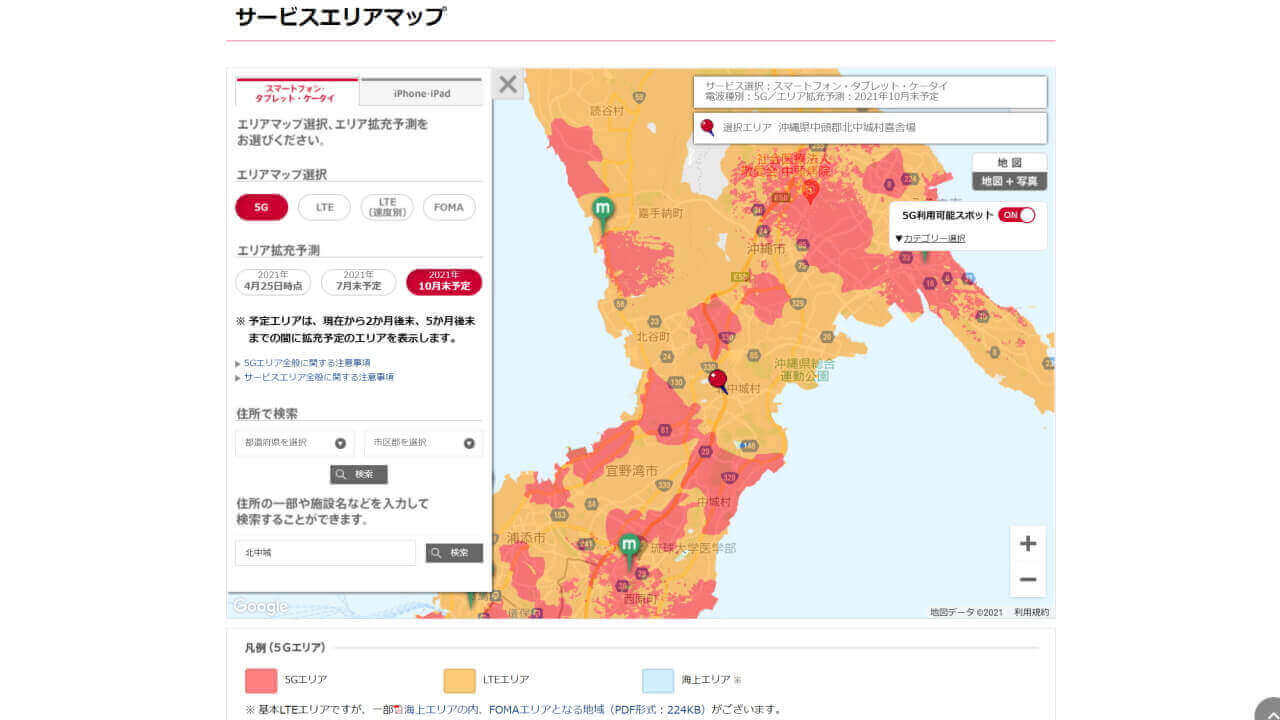Click the zoom out minus icon on map
Image resolution: width=1280 pixels, height=720 pixels.
pos(1028,578)
